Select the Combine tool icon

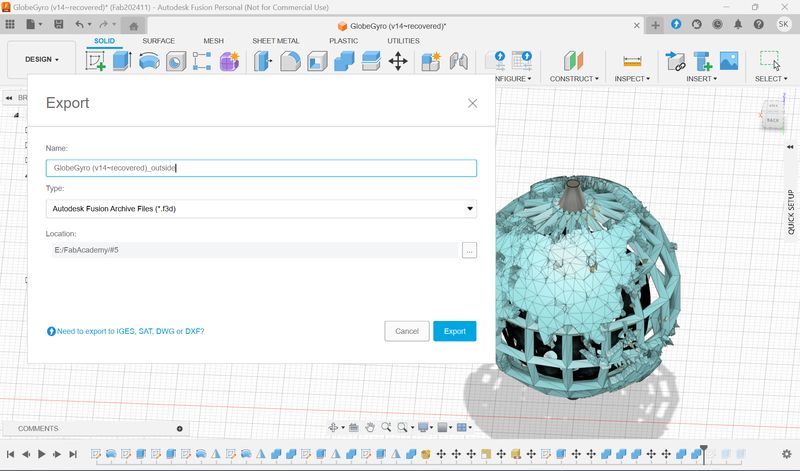[x=344, y=62]
